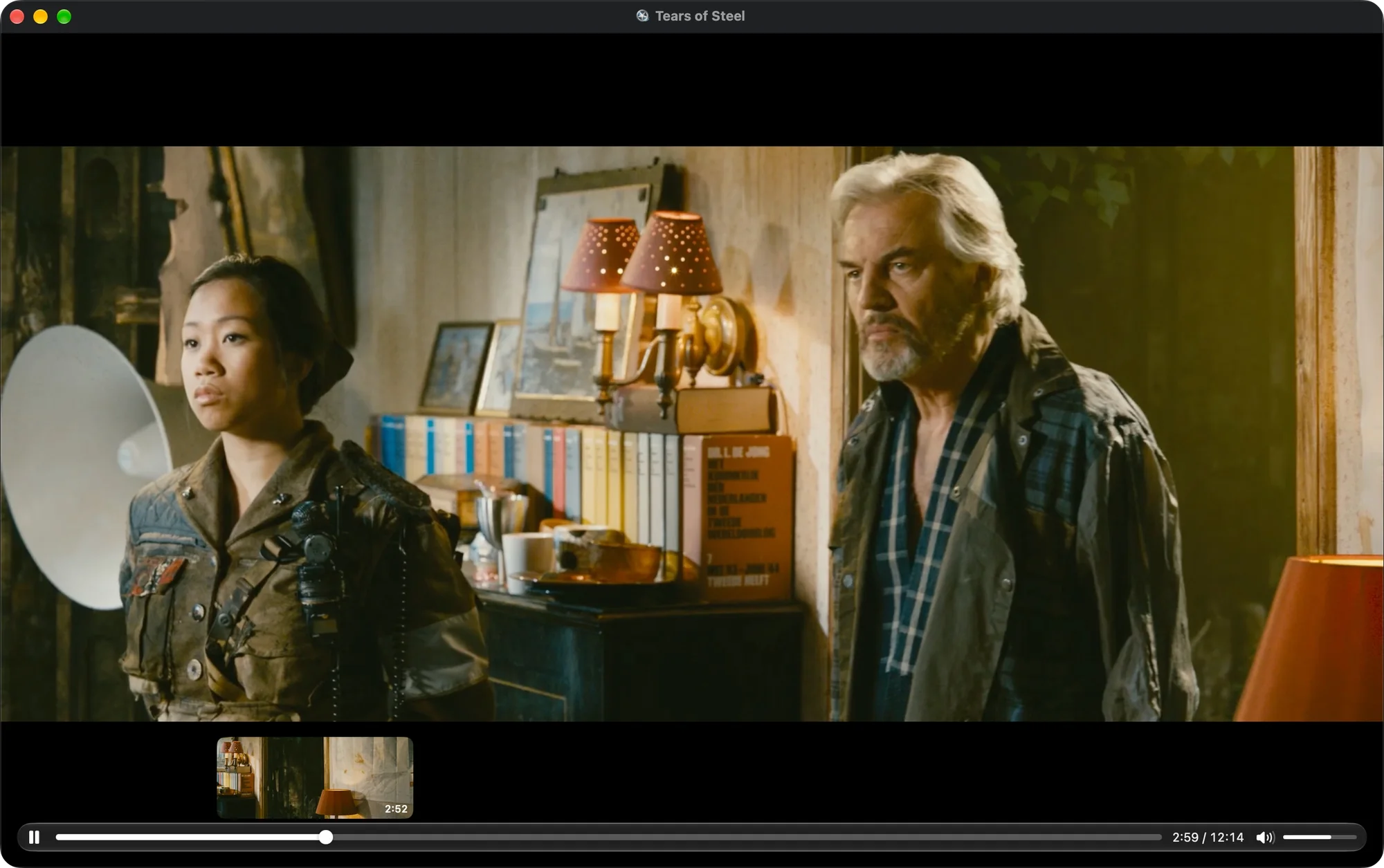The width and height of the screenshot is (1384, 868).
Task: Click the 2:52 timestamp on the preview
Action: [x=396, y=809]
